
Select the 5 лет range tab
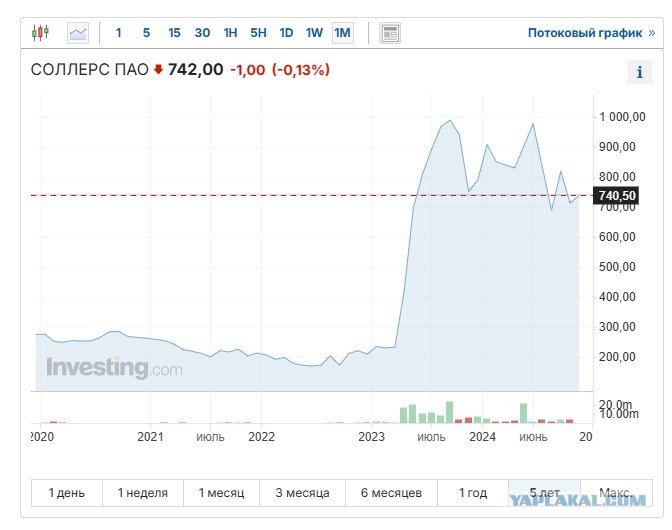[544, 493]
